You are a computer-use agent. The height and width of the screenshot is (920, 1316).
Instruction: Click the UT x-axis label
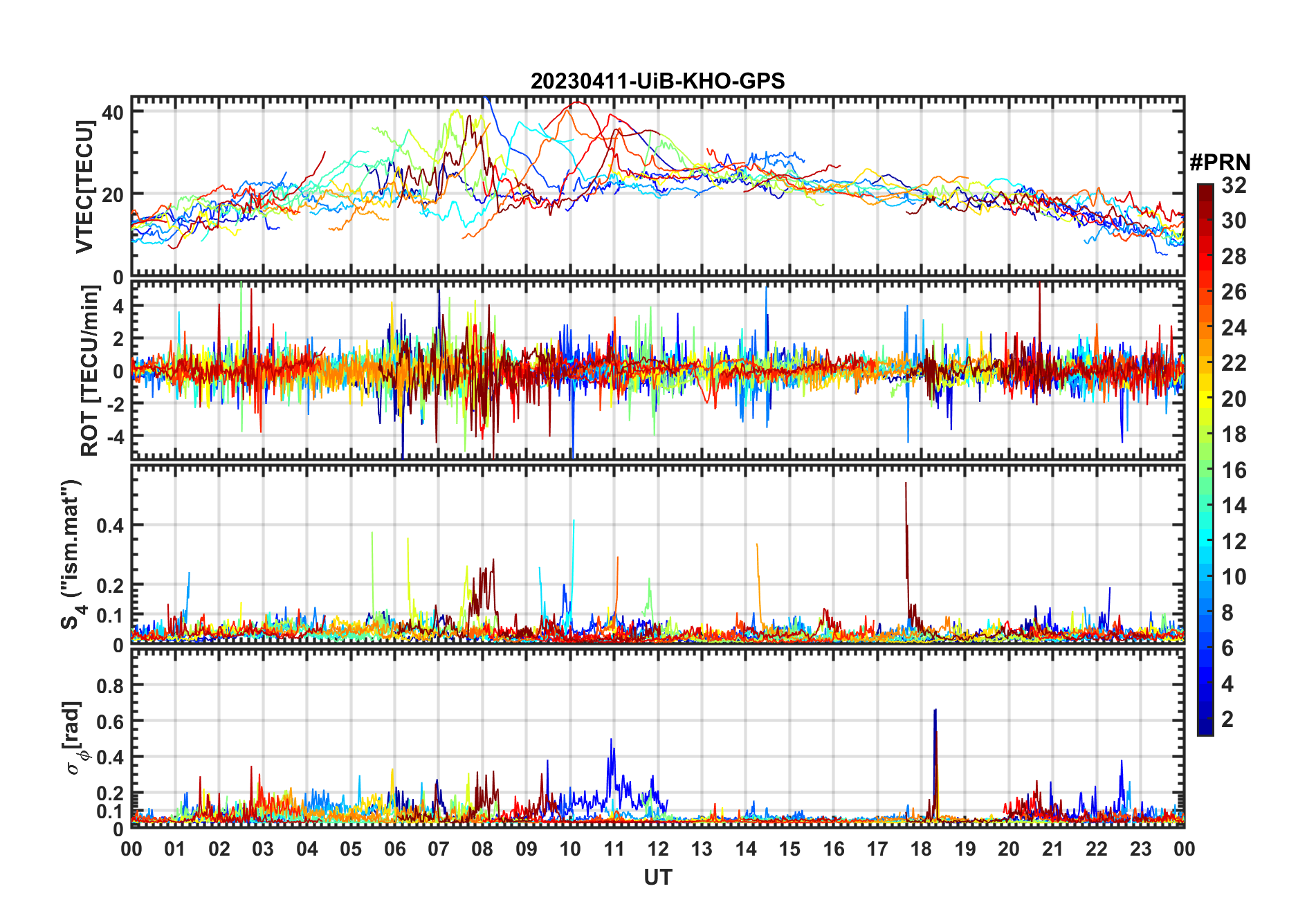(657, 878)
